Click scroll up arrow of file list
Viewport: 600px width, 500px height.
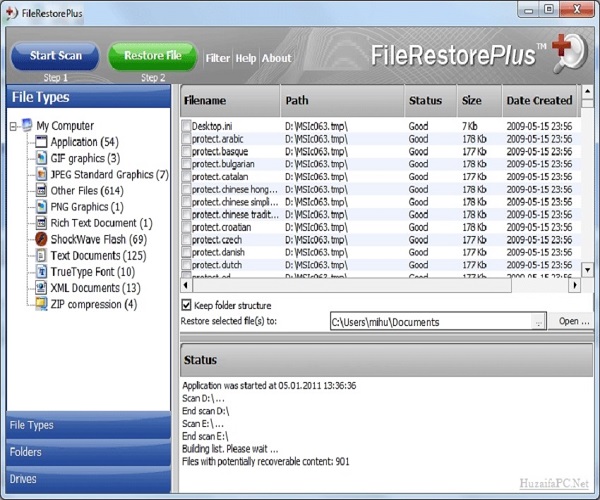587,91
